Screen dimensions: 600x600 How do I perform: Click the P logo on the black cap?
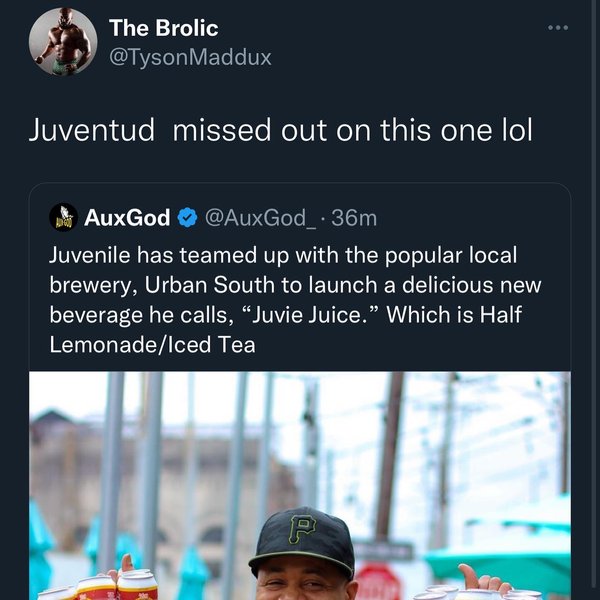tap(301, 527)
